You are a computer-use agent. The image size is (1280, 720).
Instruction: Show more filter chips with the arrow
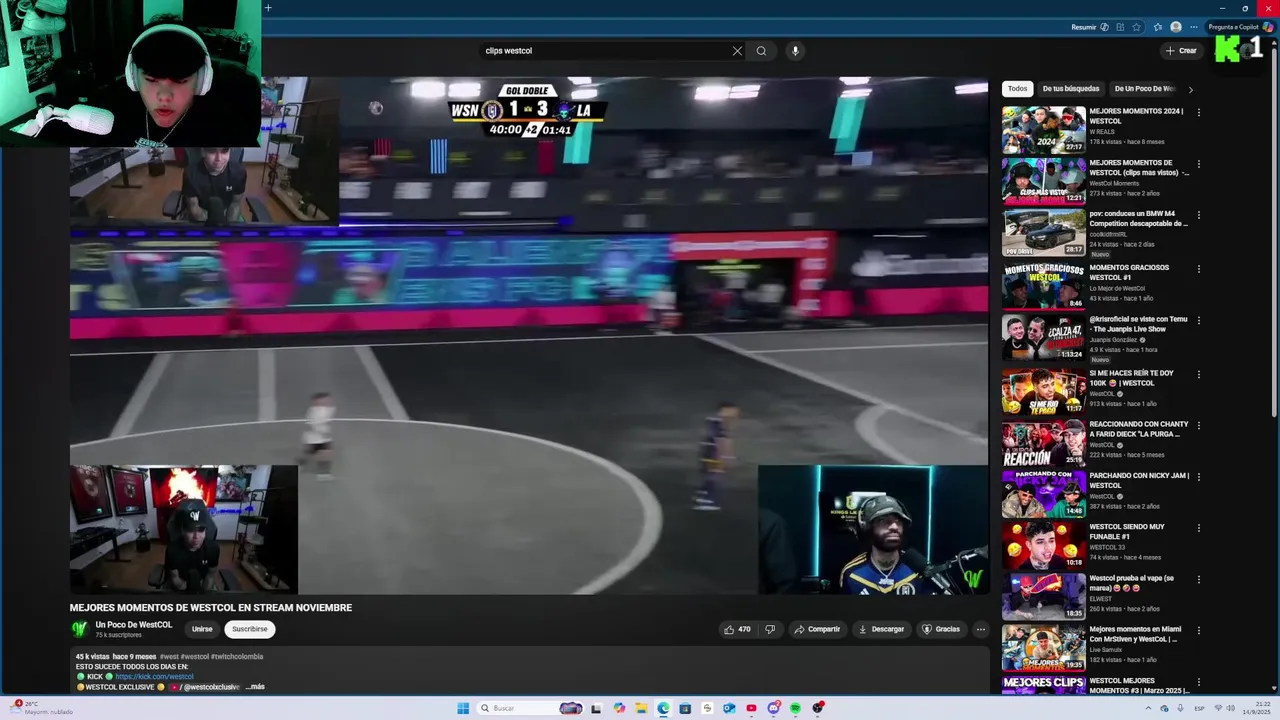click(x=1190, y=89)
